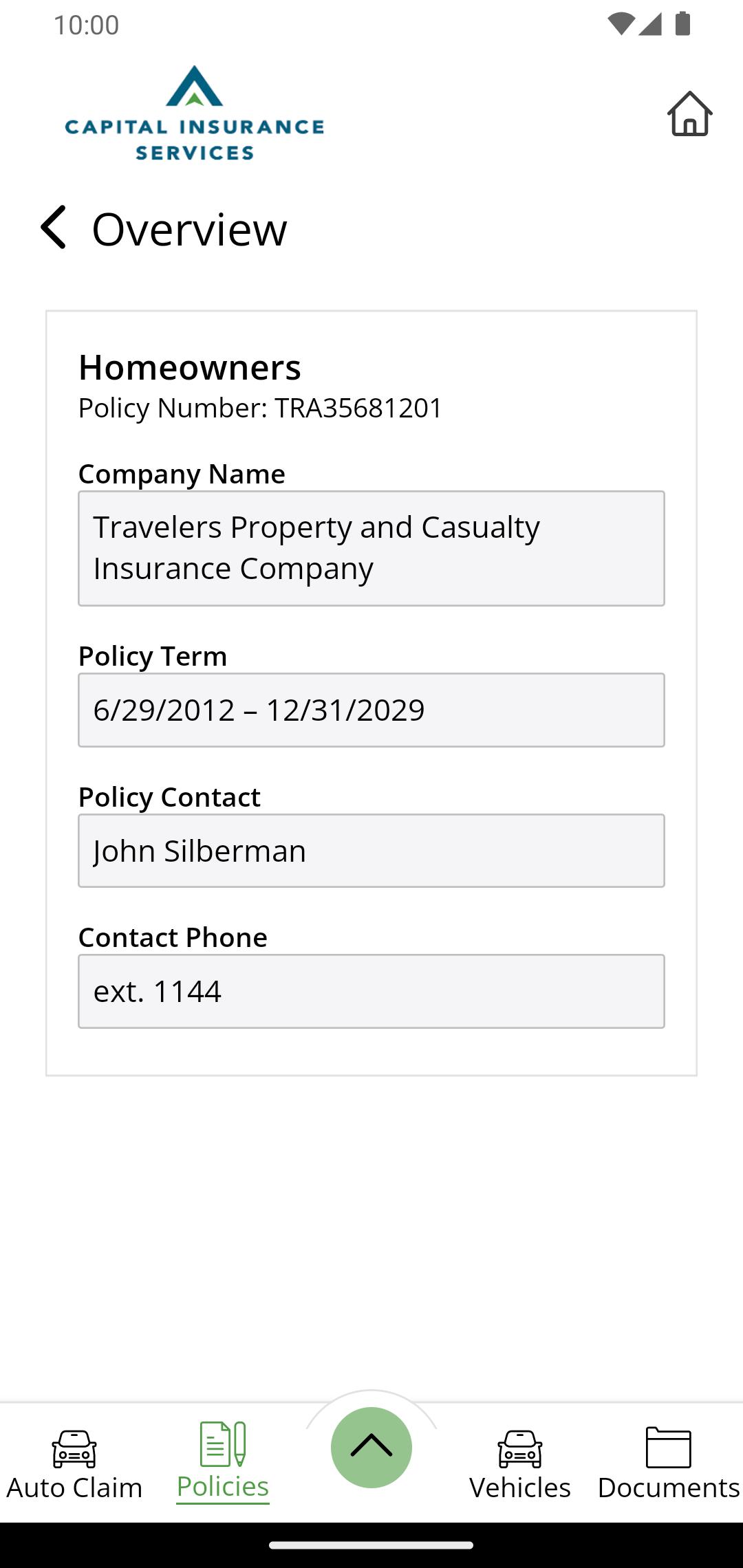This screenshot has width=743, height=1568.
Task: Tap the Policy Term date field
Action: pyautogui.click(x=371, y=710)
